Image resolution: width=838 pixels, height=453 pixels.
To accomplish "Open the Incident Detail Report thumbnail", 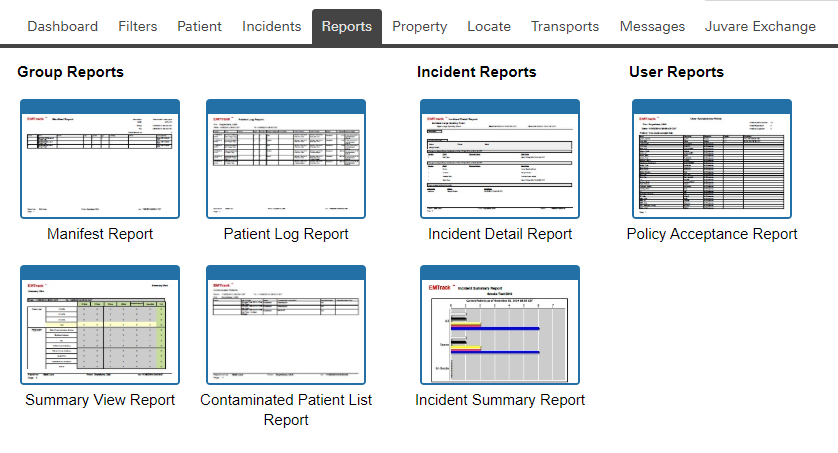I will (x=500, y=159).
